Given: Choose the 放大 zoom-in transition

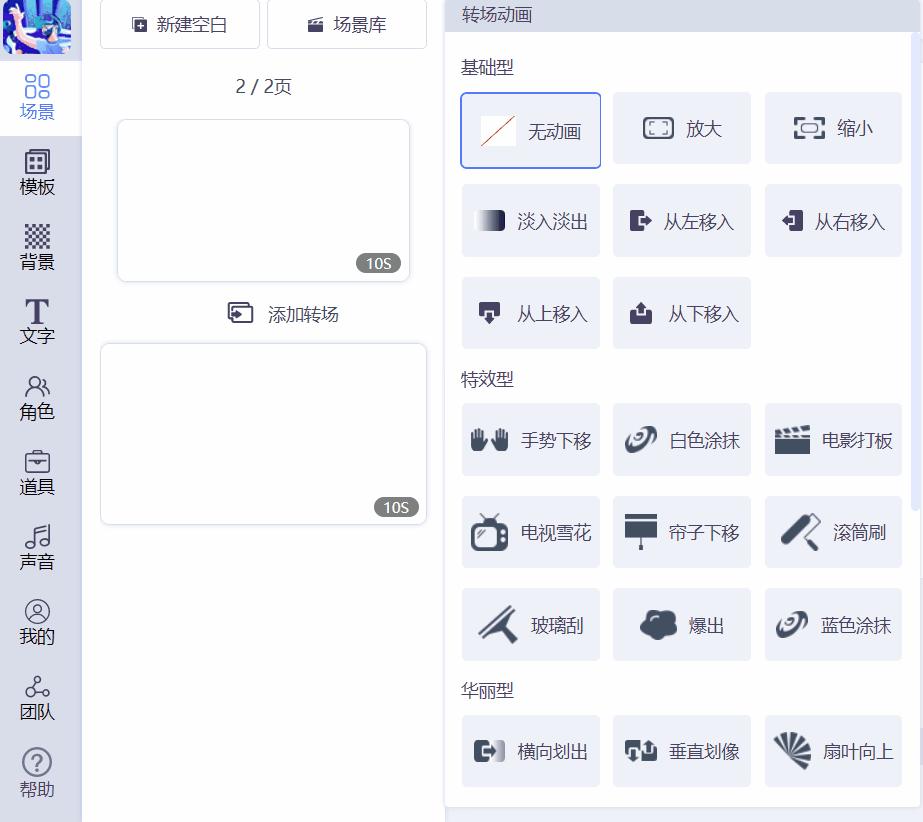Looking at the screenshot, I should click(682, 128).
